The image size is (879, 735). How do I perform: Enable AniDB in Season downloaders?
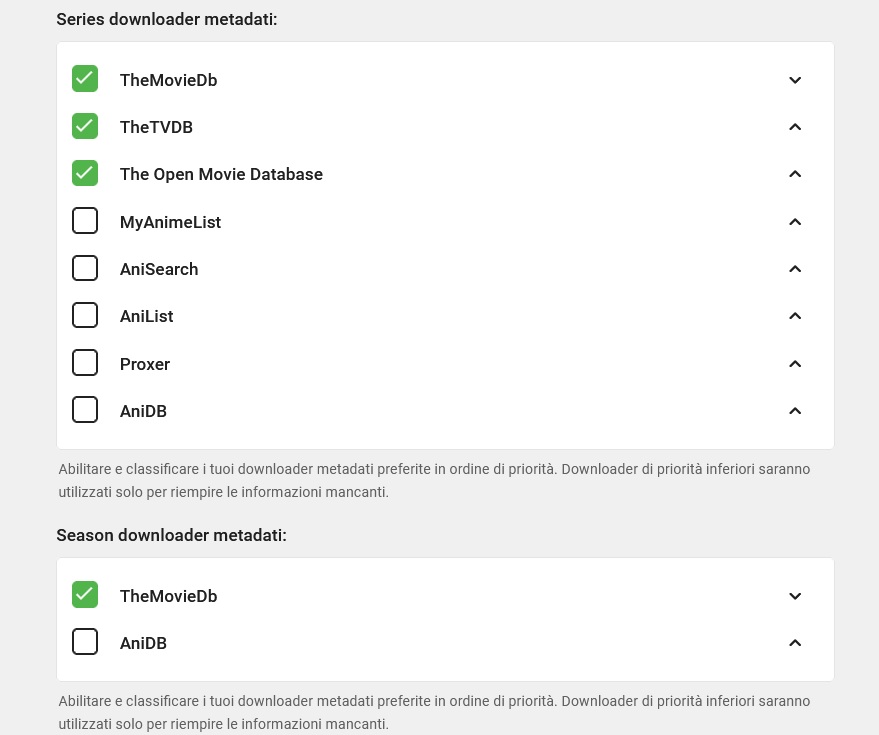85,642
